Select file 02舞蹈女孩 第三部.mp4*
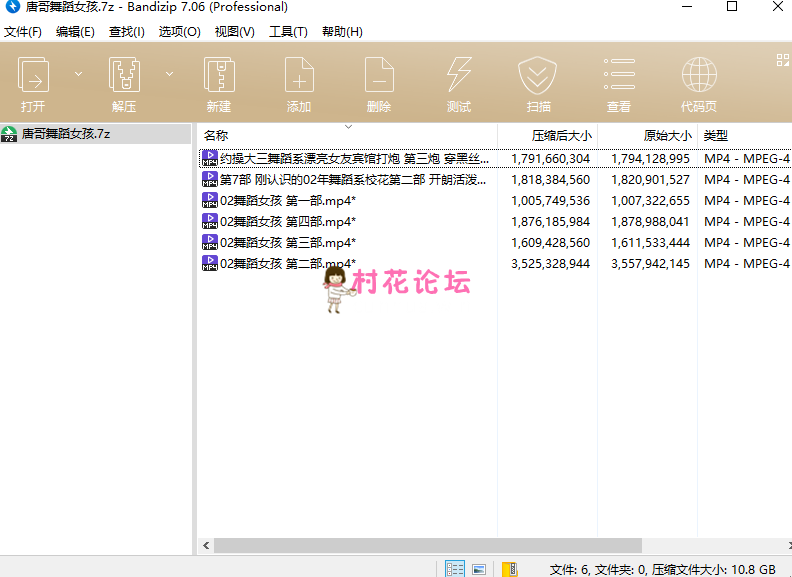Viewport: 792px width, 577px height. point(288,243)
